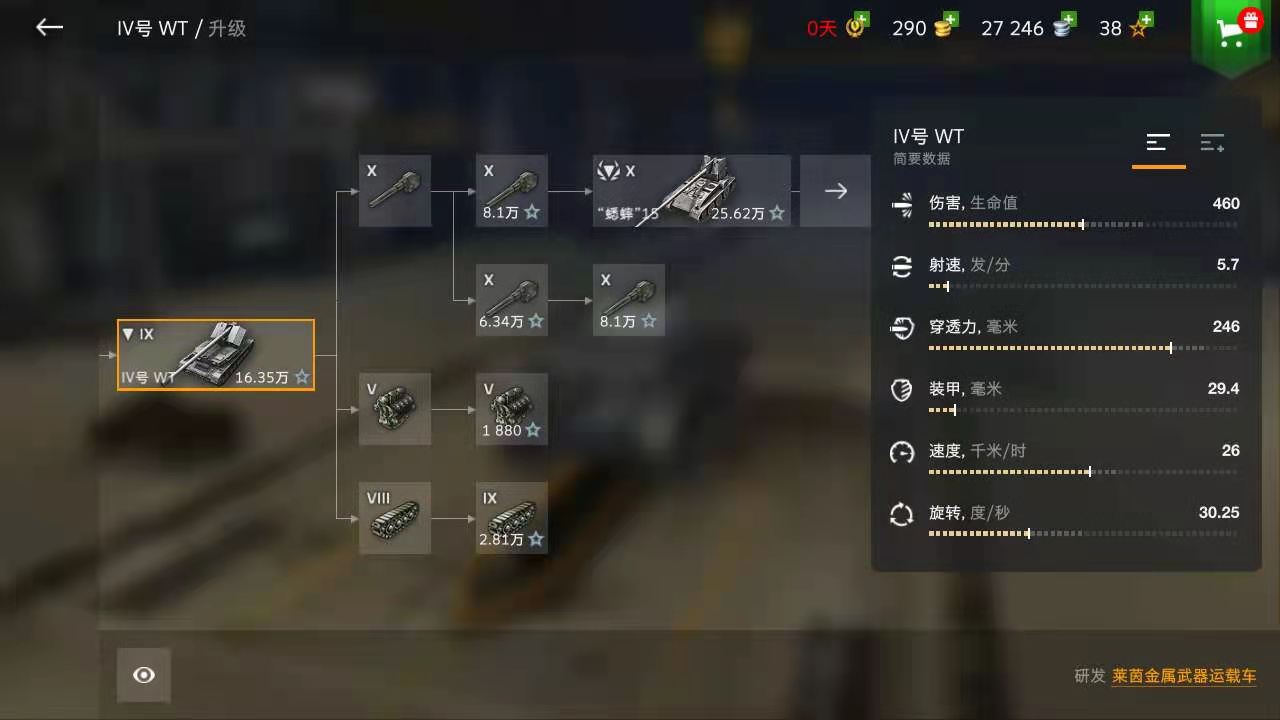This screenshot has width=1280, height=720.
Task: Select the tier X gun costing 6.34万
Action: click(x=511, y=300)
